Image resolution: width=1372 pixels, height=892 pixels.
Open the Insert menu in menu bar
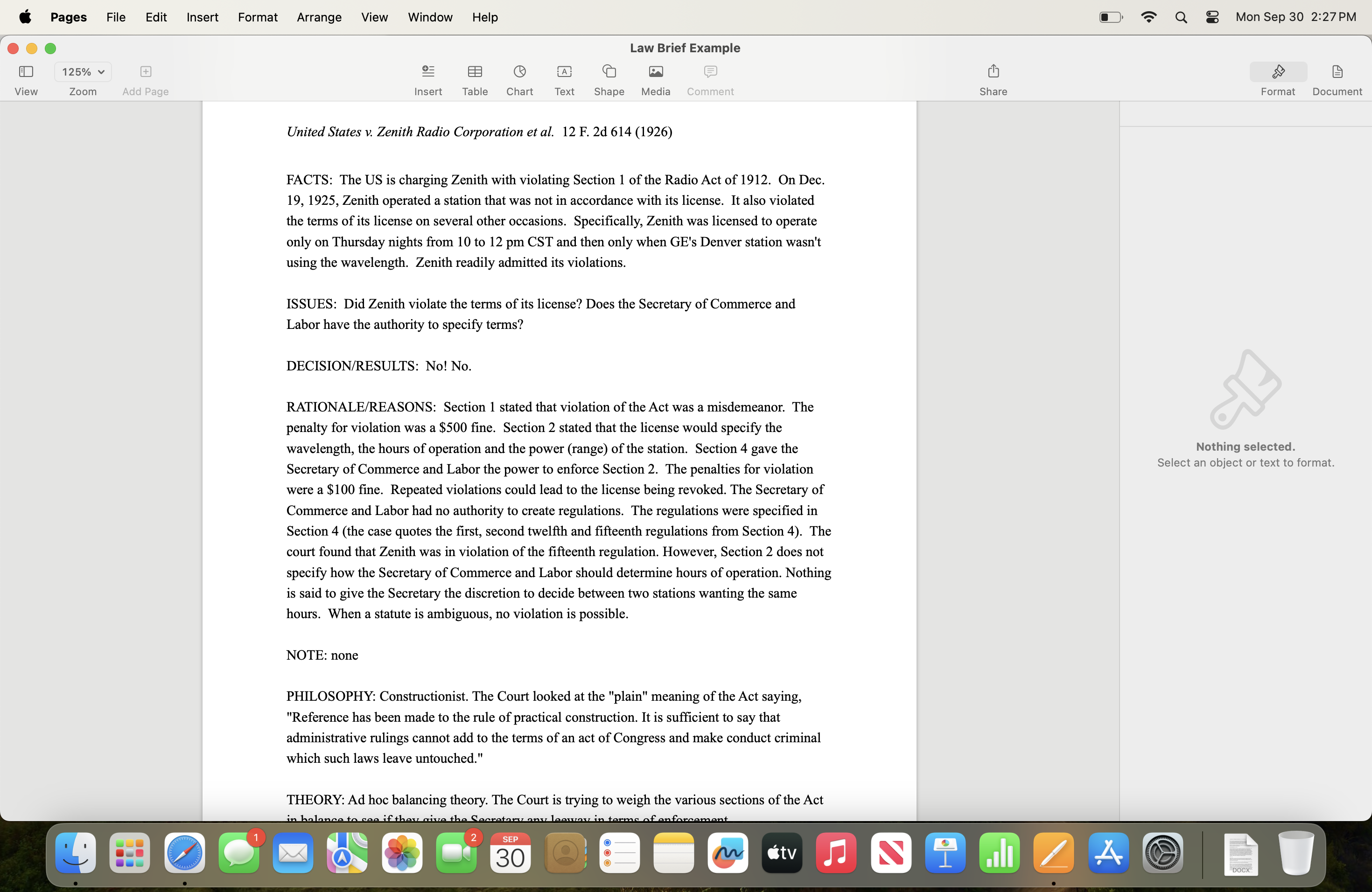(x=202, y=17)
